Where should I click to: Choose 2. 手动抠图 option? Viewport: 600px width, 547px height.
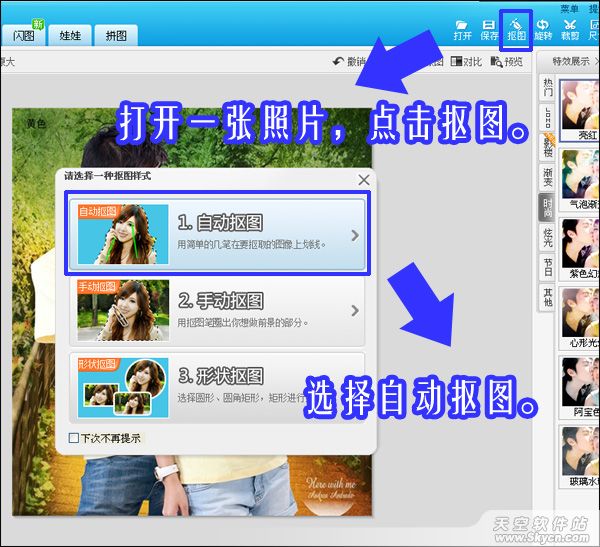coord(217,311)
